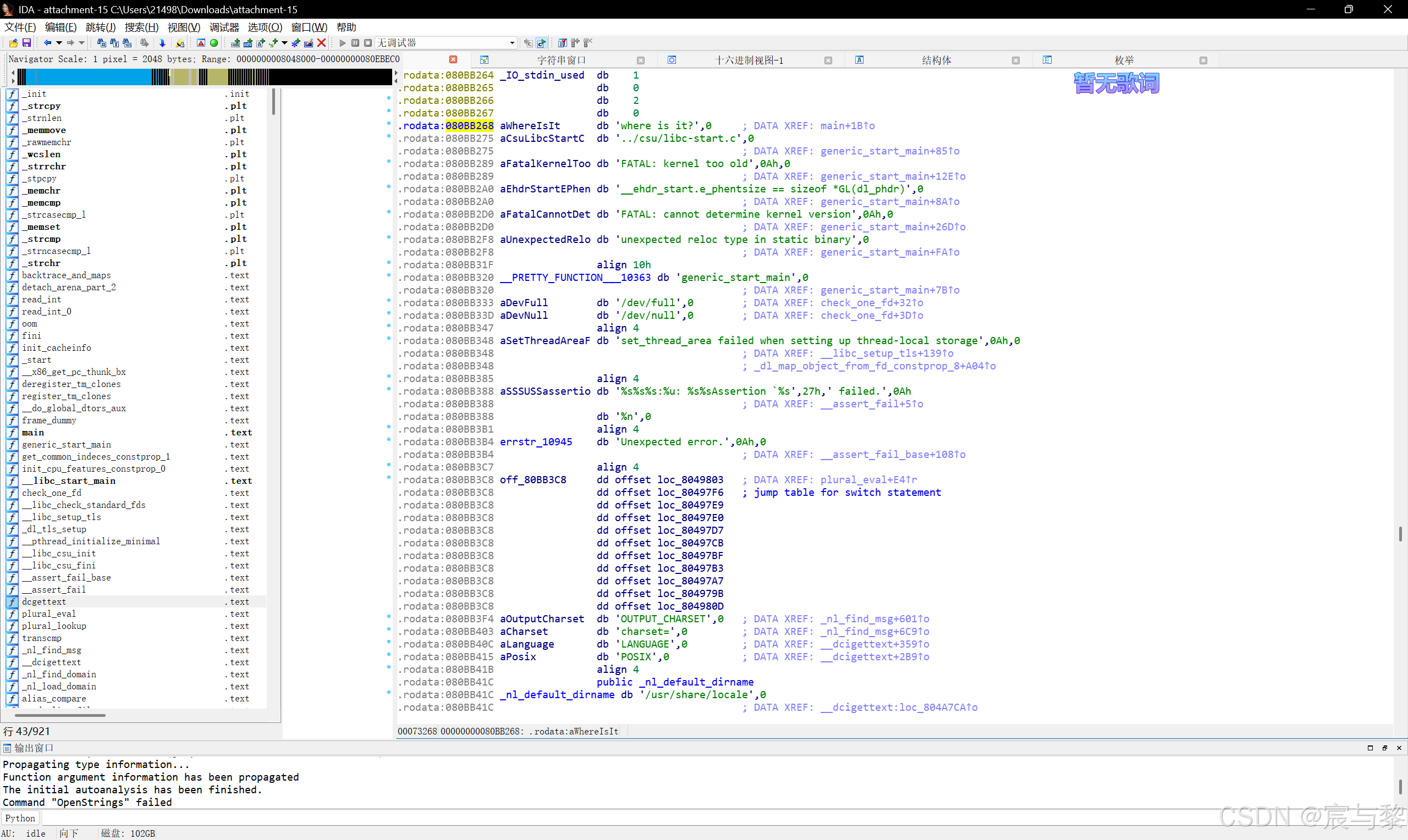Open the 无调试器 debugger dropdown
The image size is (1408, 840).
pos(512,43)
